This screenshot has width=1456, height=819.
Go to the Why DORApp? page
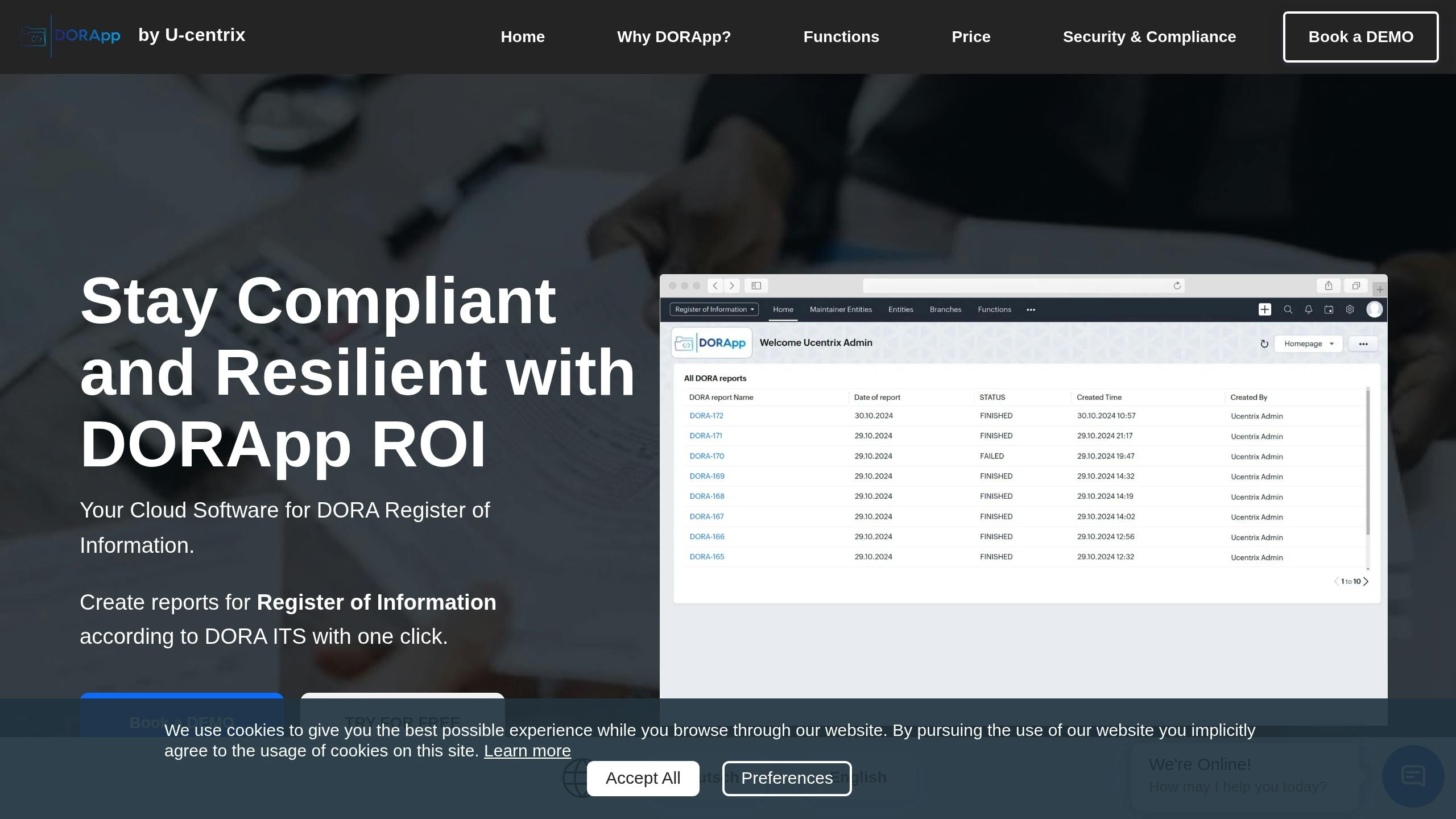tap(674, 37)
